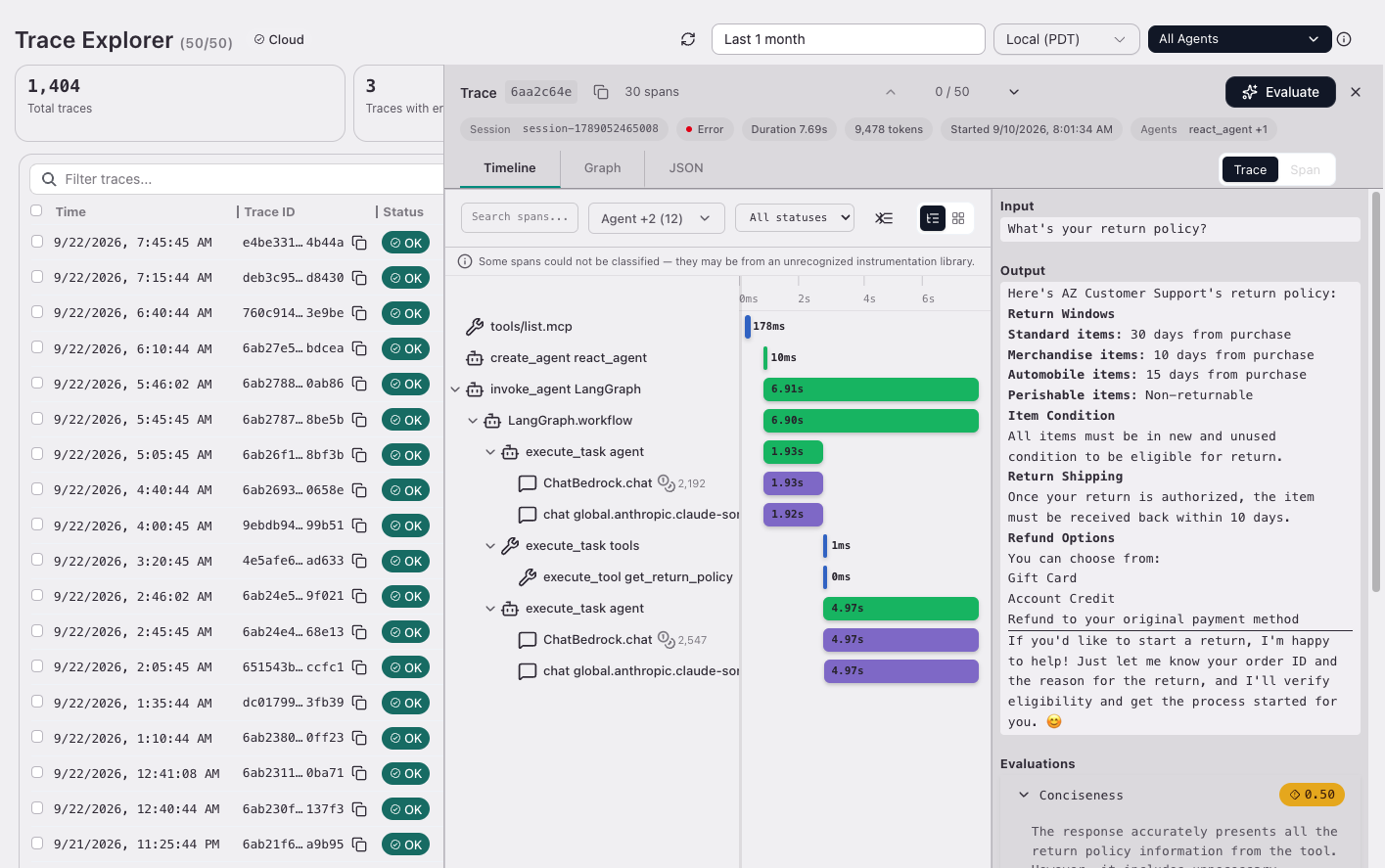Copy trace ID 6ab21f6...a9b95
Screen dimensions: 1385x868
pos(359,845)
